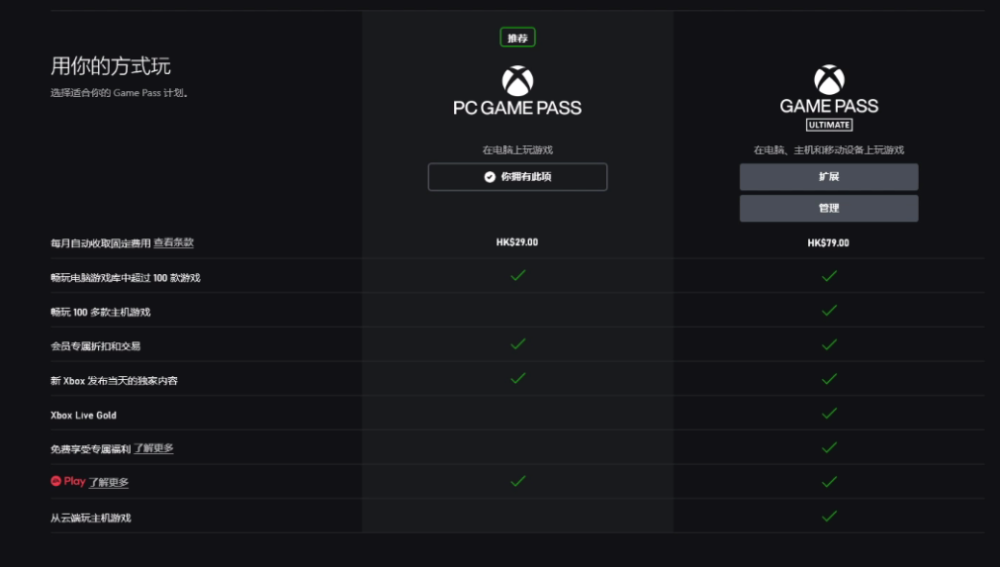
Task: Click Ultimate checkmark in 从云端玩主机游戏 row
Action: click(829, 516)
